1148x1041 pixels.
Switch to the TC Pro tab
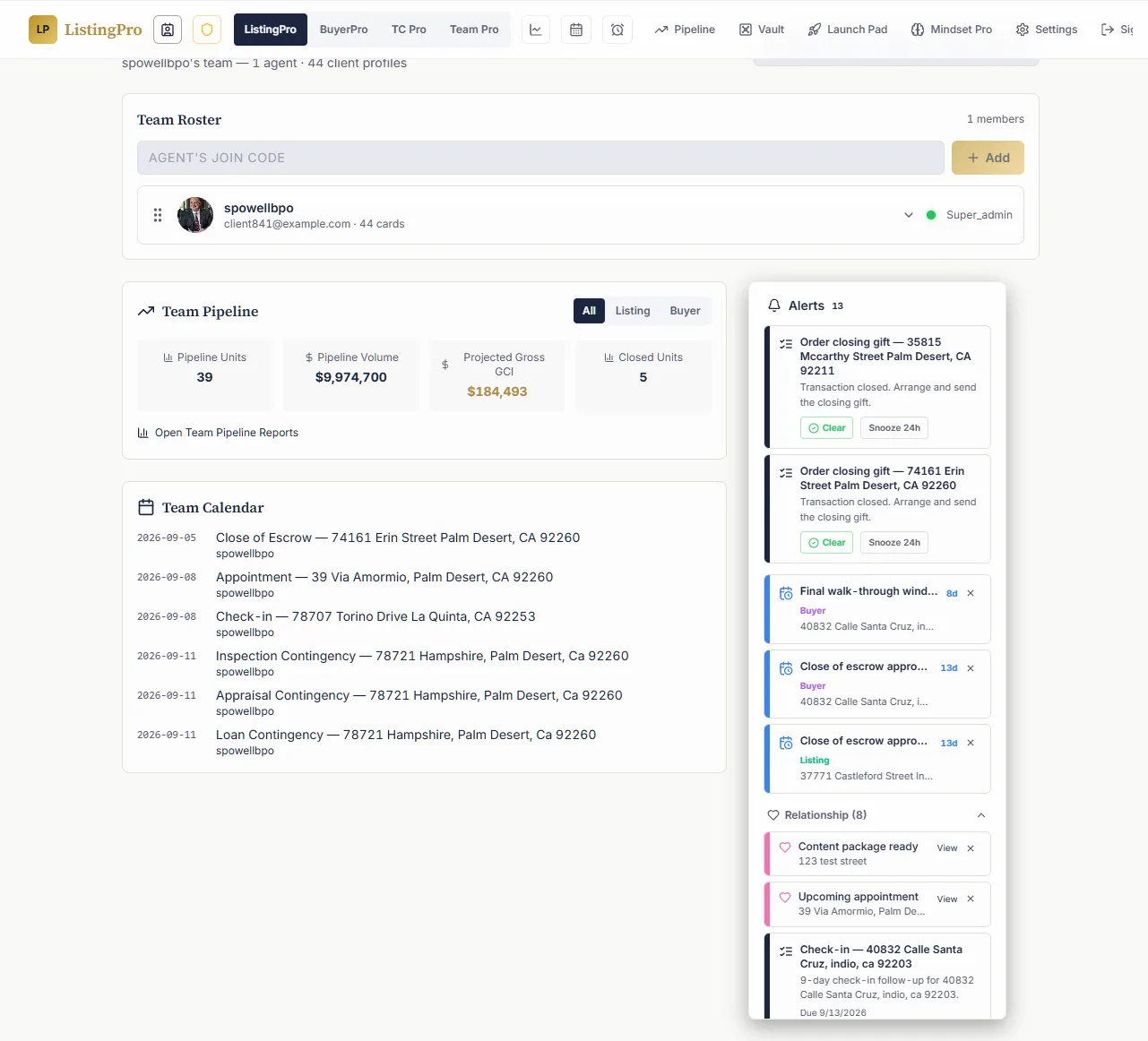point(409,30)
